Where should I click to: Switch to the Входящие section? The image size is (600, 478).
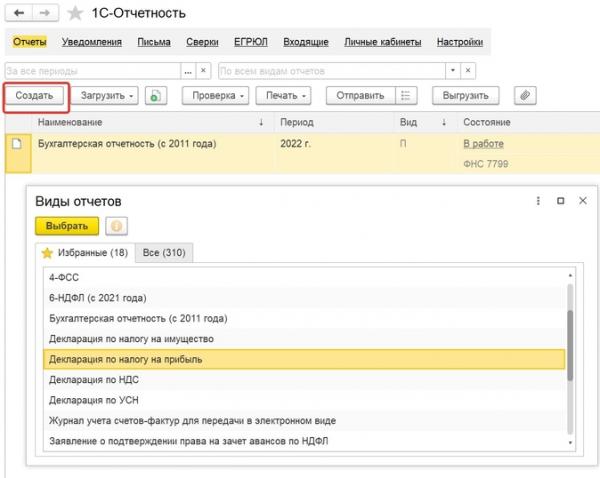point(306,42)
